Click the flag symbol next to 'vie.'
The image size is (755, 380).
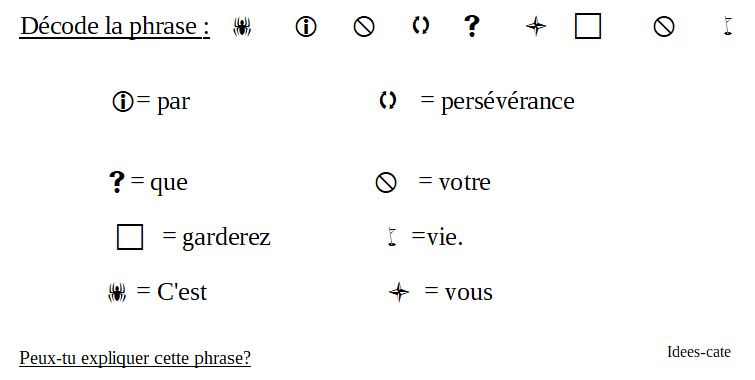[392, 237]
